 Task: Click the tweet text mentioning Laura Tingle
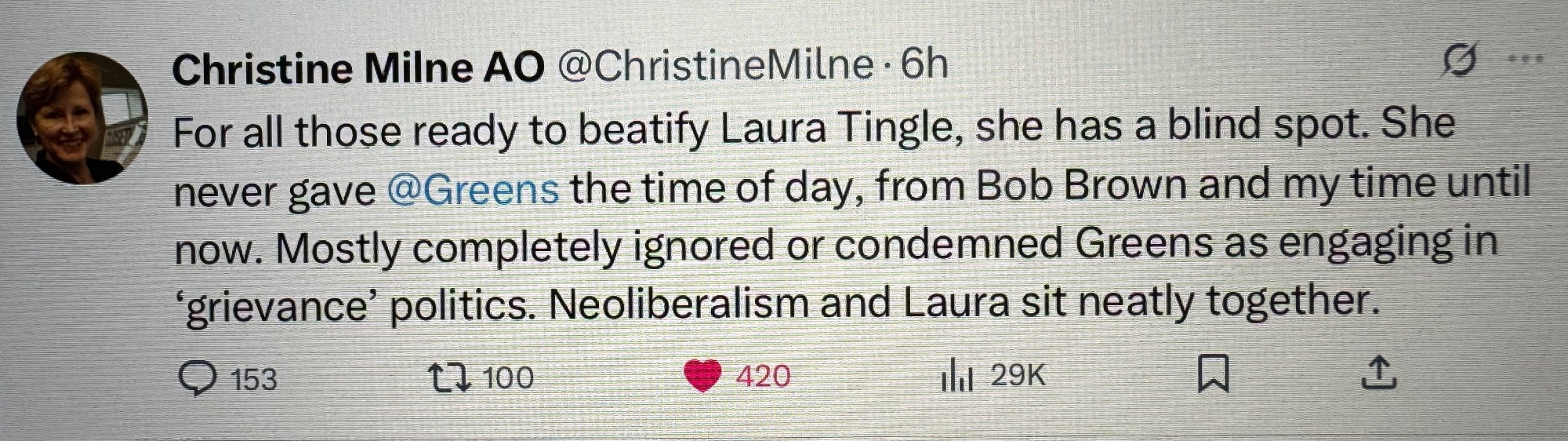pos(814,127)
